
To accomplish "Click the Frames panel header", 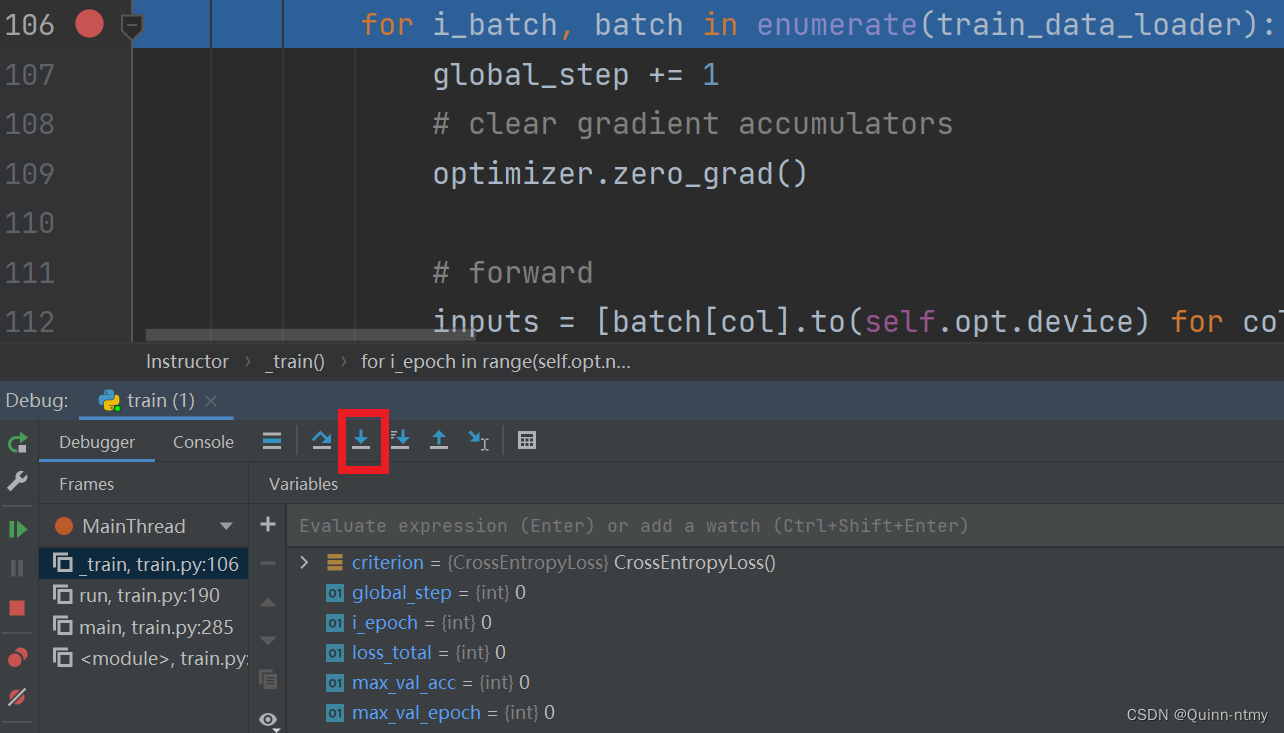I will (86, 484).
